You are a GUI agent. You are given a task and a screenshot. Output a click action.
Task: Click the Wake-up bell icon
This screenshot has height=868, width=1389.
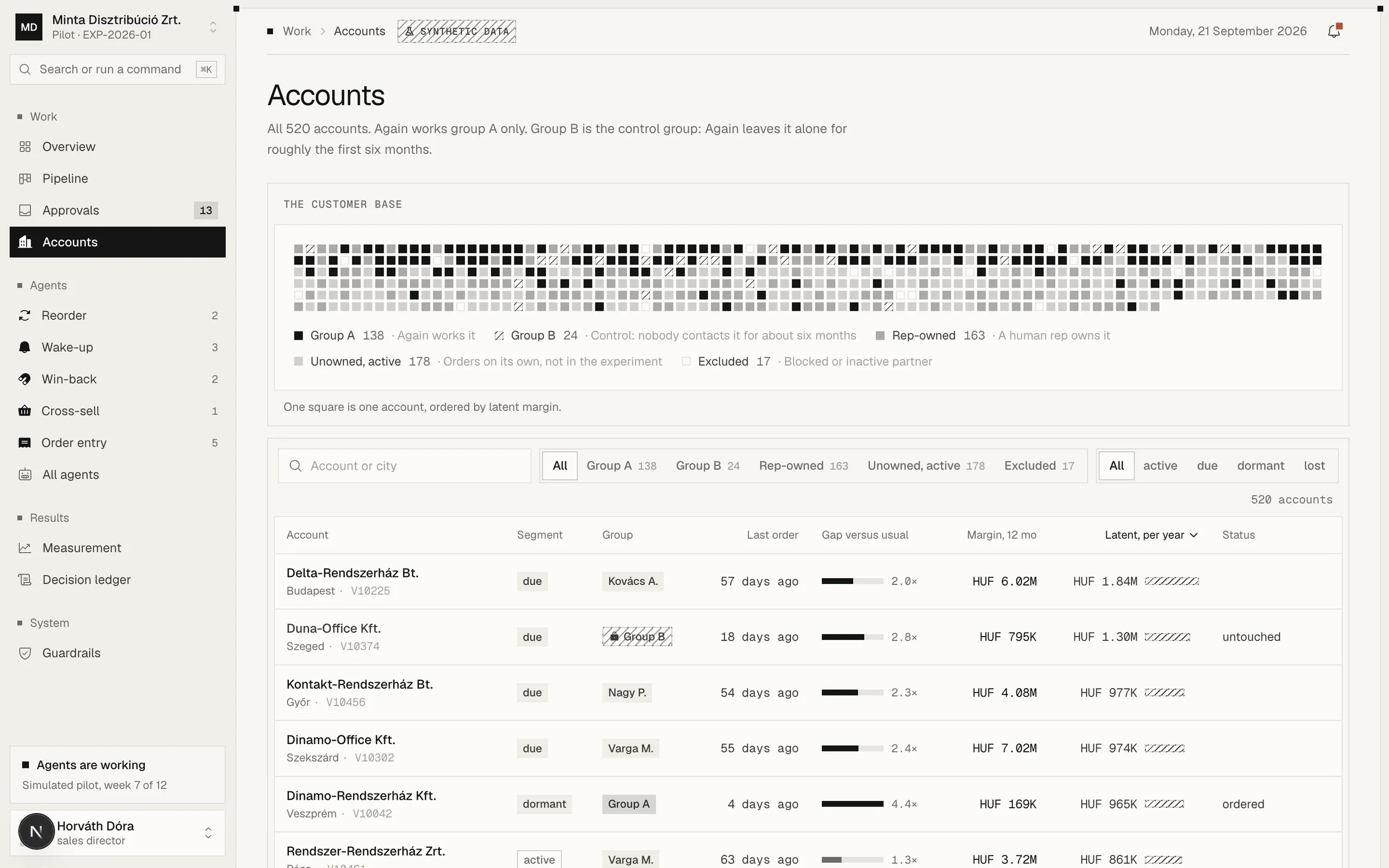(24, 347)
